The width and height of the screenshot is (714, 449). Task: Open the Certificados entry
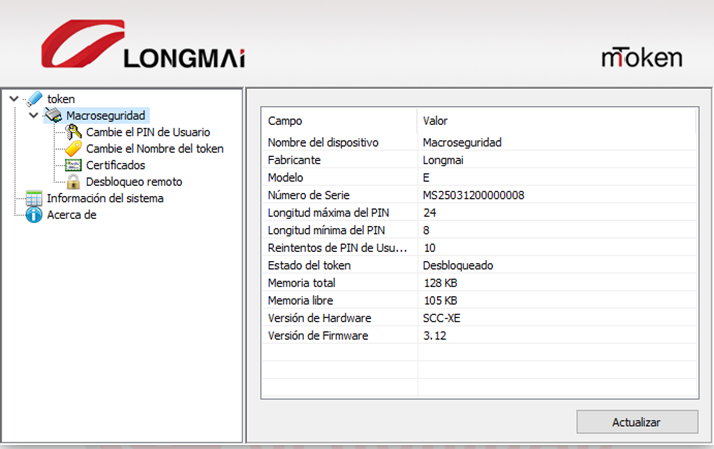(116, 165)
